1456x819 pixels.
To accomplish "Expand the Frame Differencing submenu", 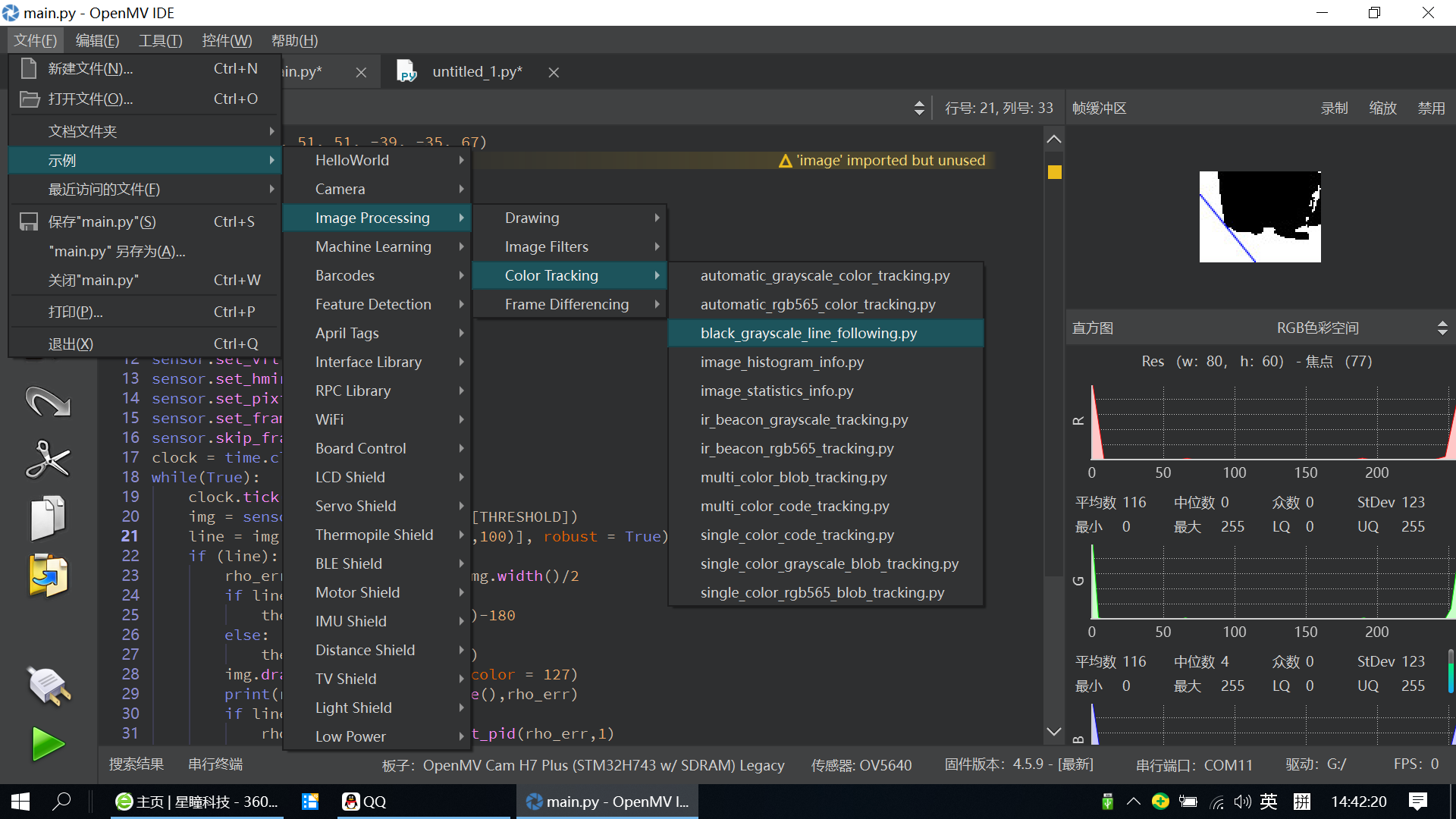I will tap(570, 304).
